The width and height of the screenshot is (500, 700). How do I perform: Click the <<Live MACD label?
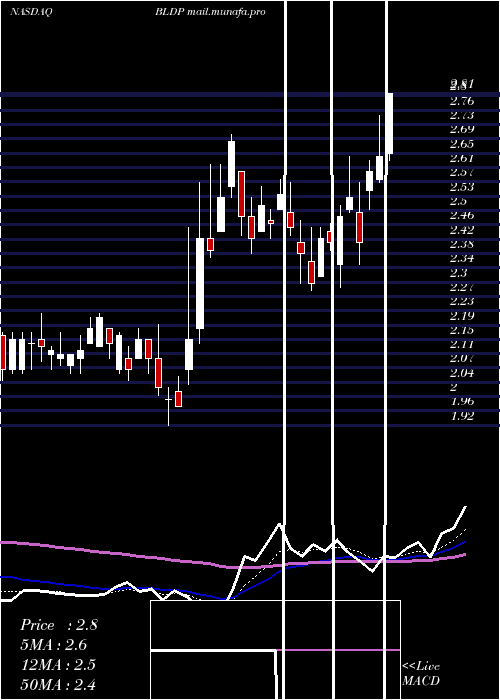click(421, 673)
